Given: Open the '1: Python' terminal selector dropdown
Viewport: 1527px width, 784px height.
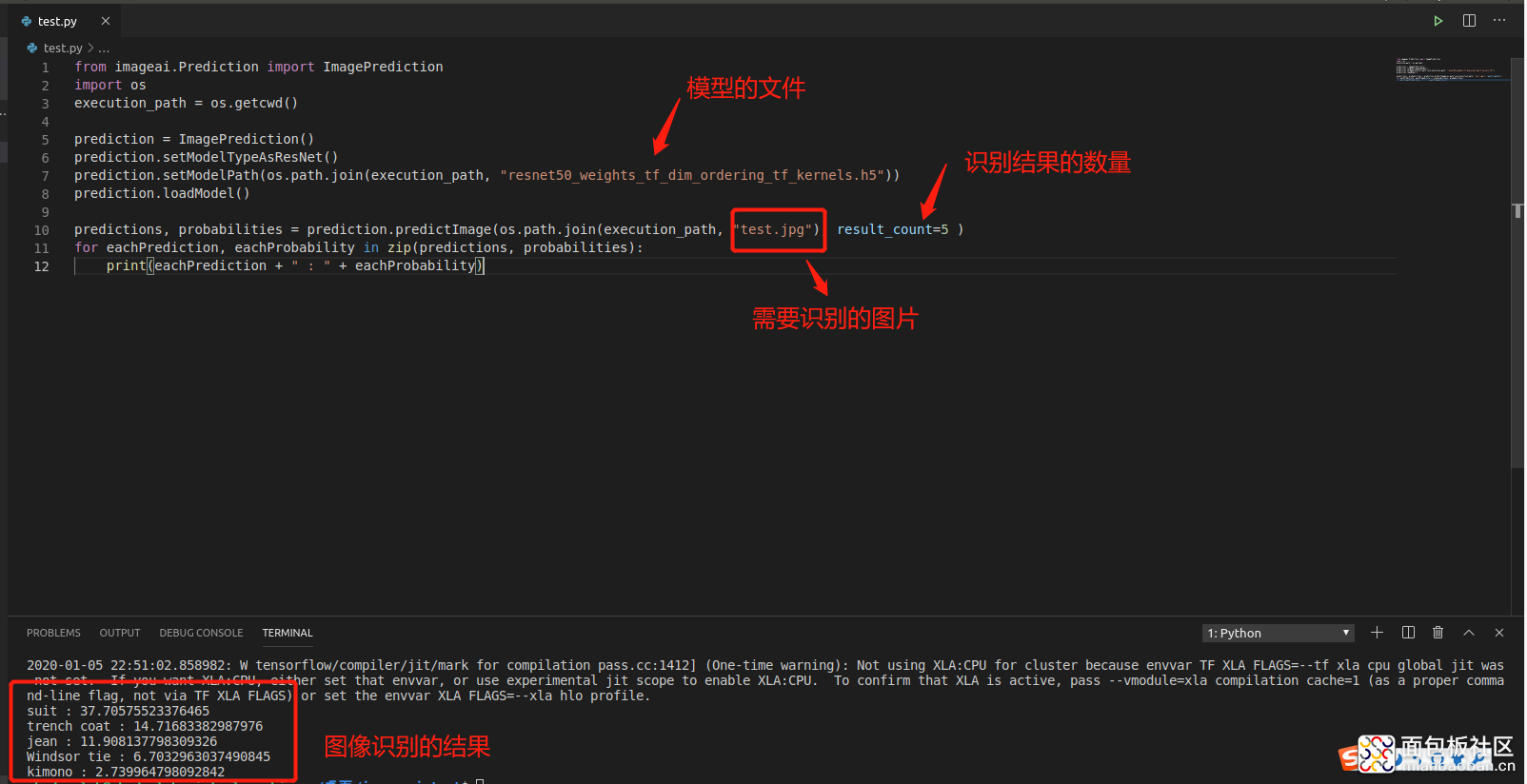Looking at the screenshot, I should point(1278,633).
